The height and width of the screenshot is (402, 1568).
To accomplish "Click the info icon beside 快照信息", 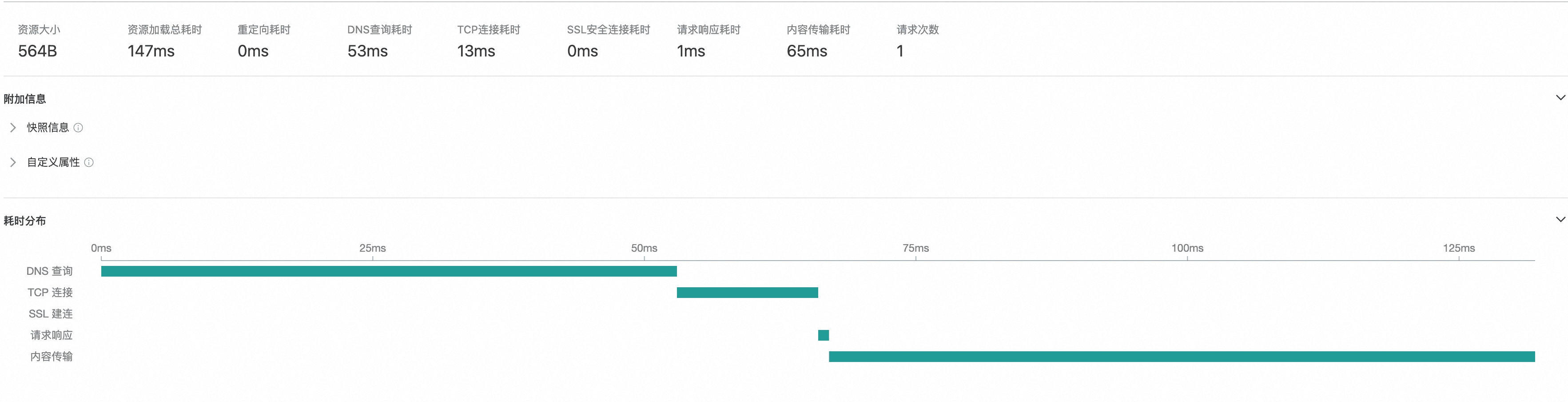I will (x=78, y=127).
